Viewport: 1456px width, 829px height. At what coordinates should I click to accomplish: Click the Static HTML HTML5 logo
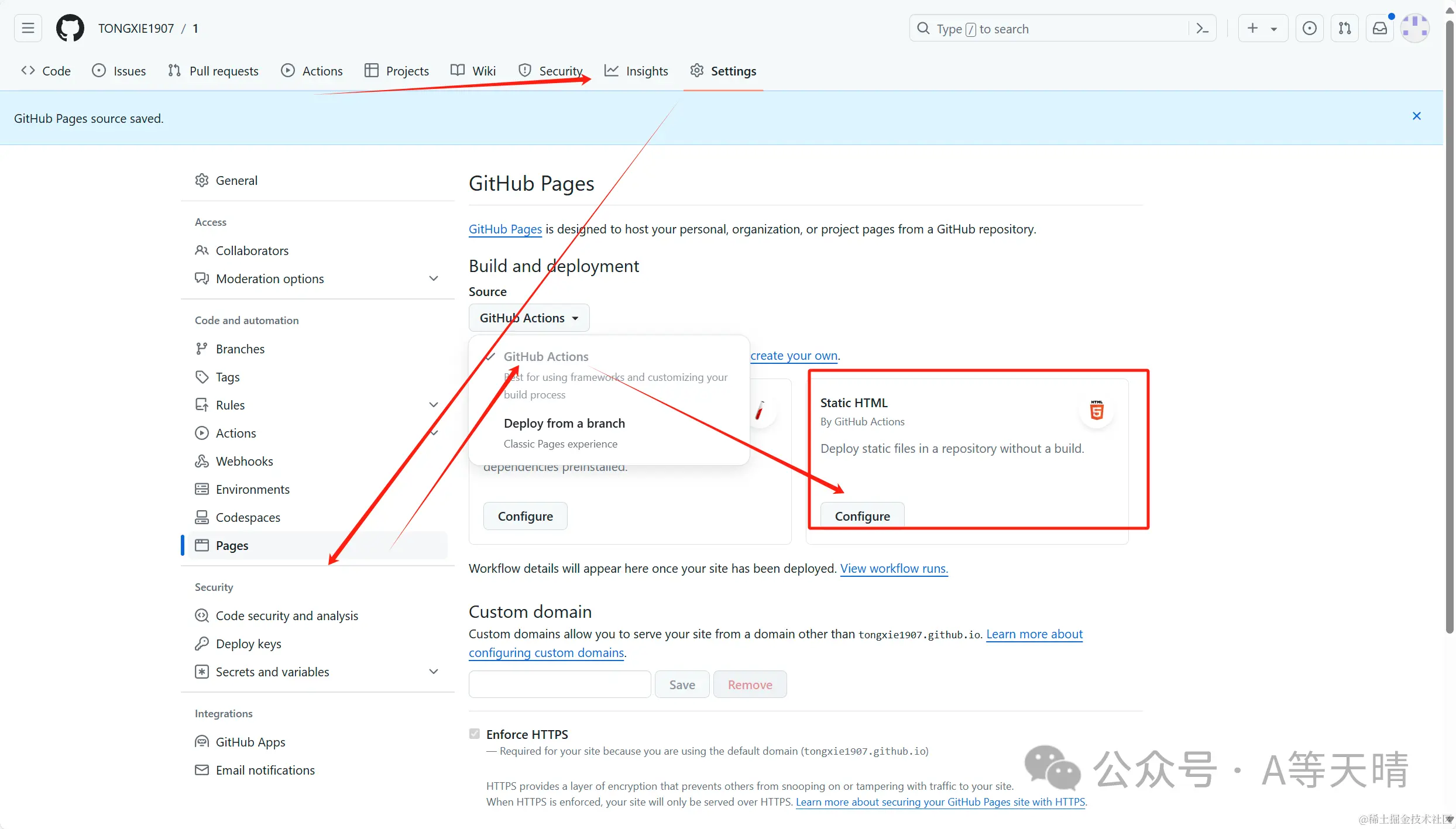pos(1097,411)
